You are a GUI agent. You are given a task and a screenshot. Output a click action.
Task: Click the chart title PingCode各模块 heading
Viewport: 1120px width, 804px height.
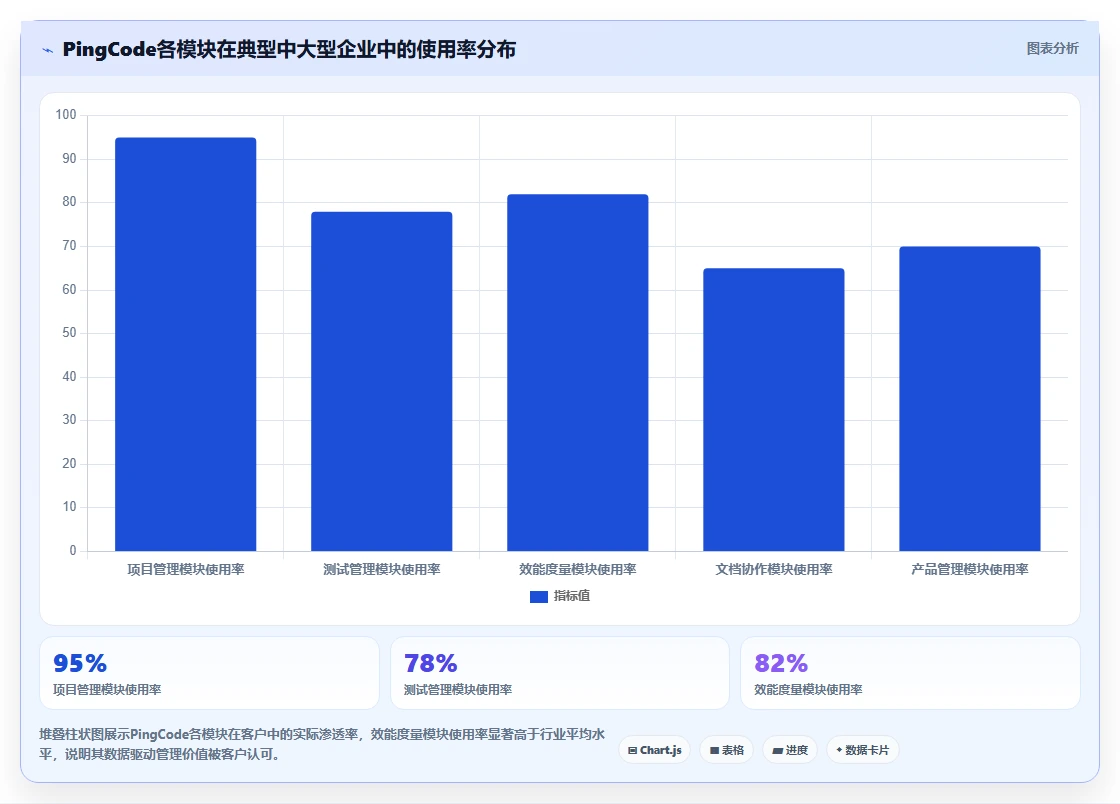pyautogui.click(x=289, y=49)
